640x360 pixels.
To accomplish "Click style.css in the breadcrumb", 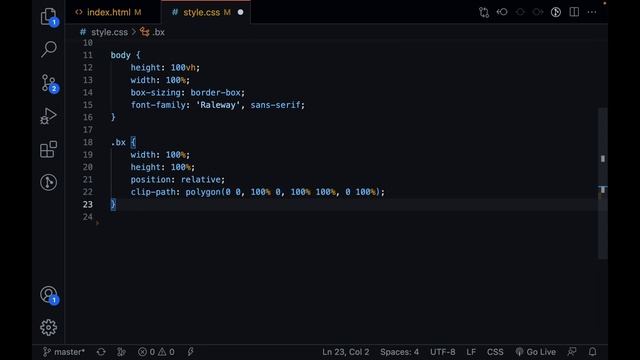I will point(109,32).
